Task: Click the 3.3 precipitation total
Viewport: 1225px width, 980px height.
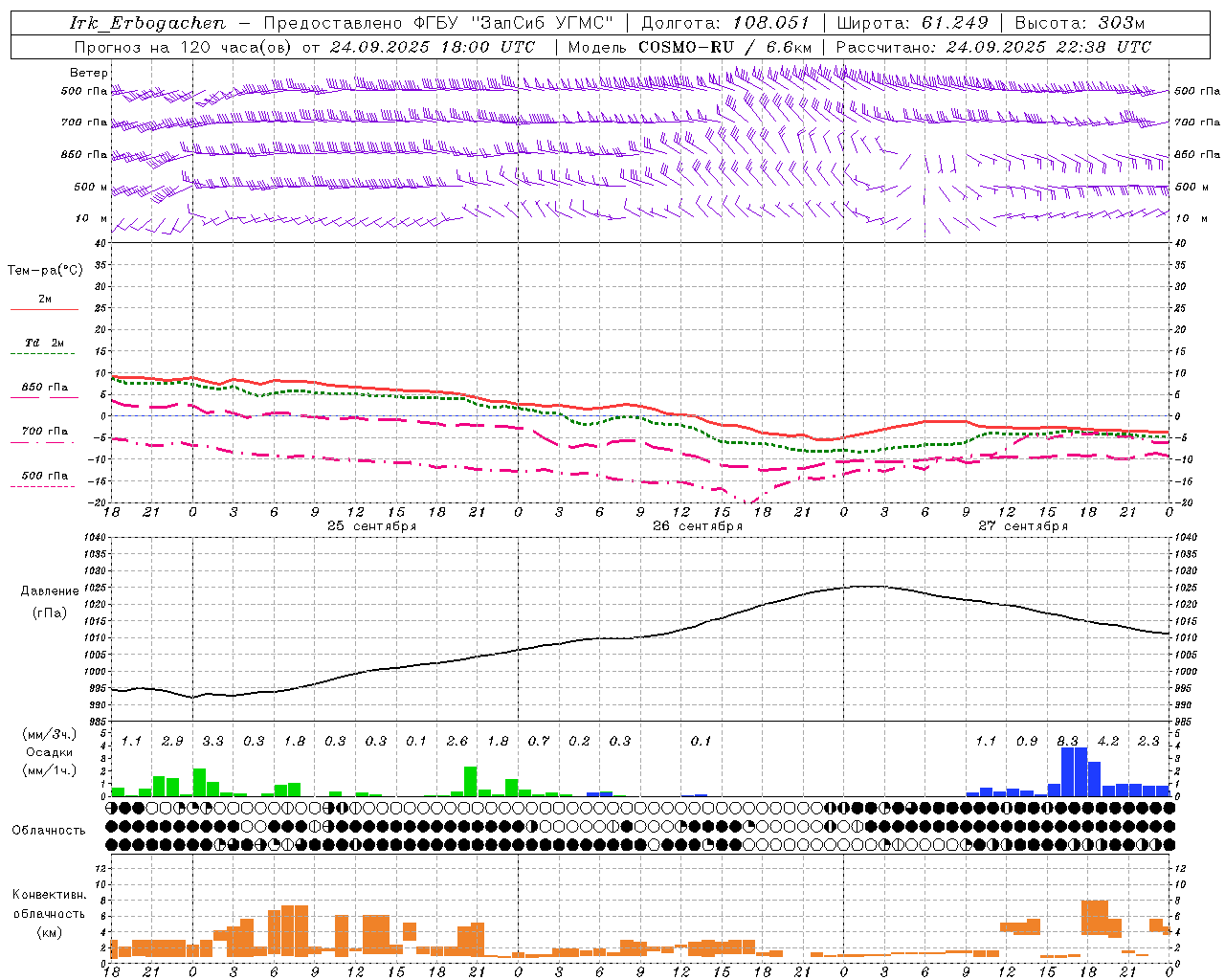Action: pyautogui.click(x=212, y=741)
